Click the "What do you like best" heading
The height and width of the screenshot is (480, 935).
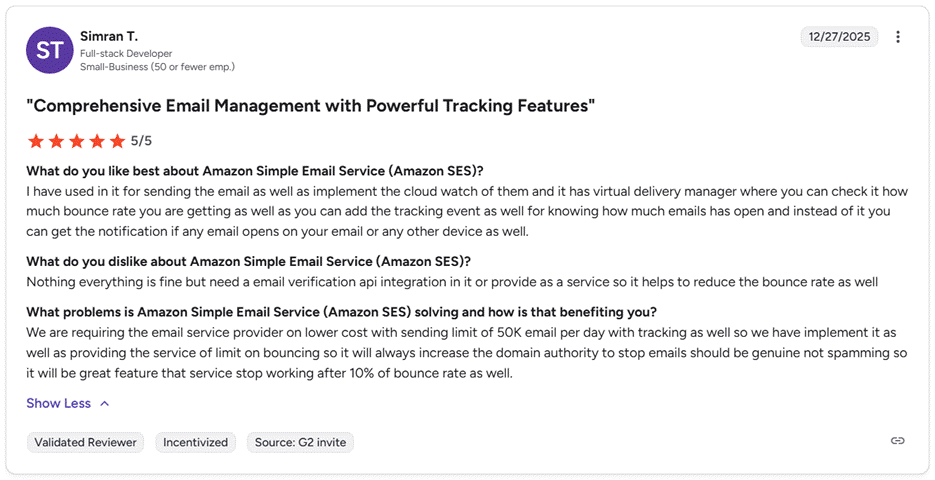pos(255,170)
